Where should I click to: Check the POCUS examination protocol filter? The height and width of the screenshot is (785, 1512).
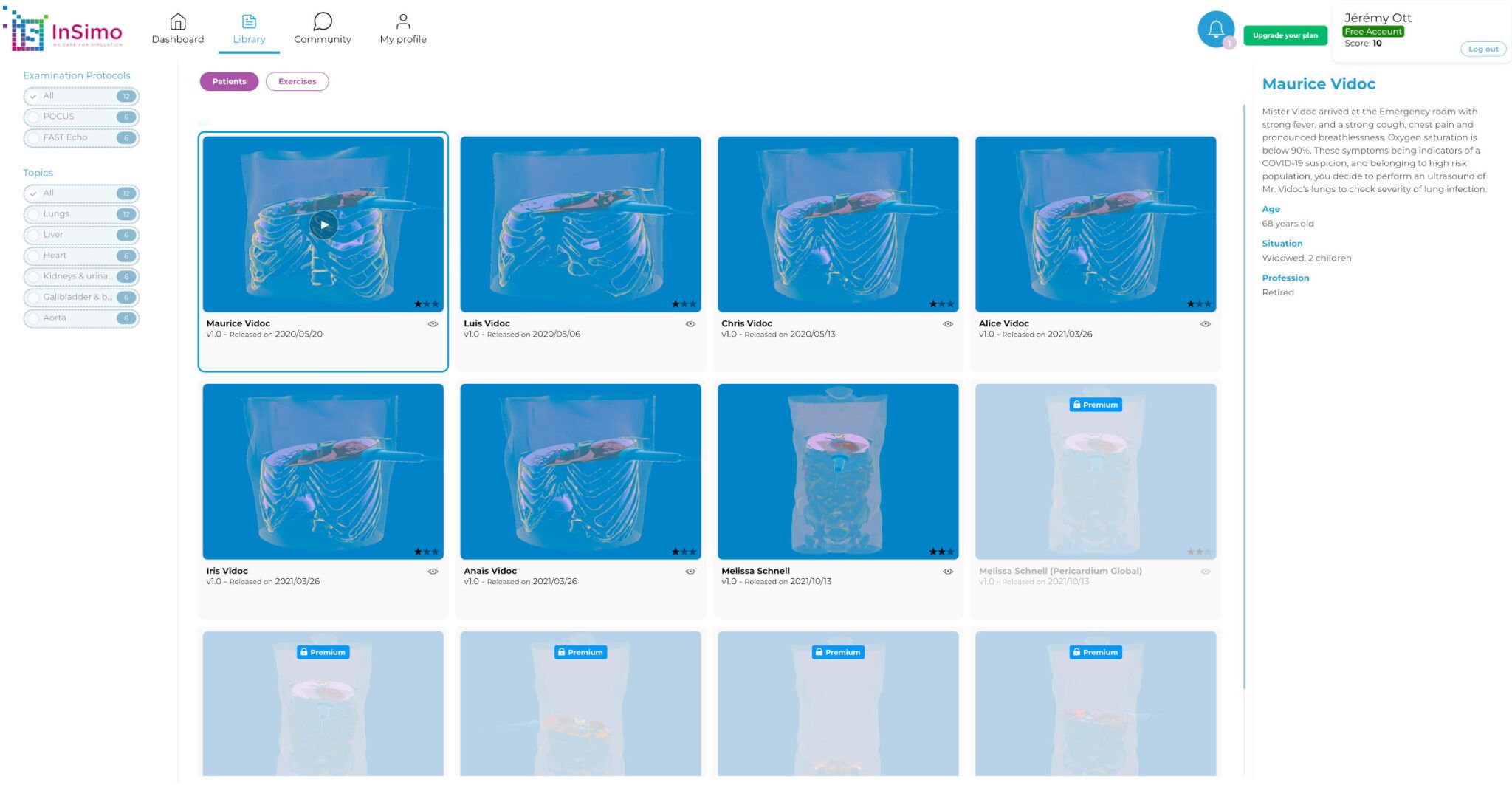tap(33, 116)
